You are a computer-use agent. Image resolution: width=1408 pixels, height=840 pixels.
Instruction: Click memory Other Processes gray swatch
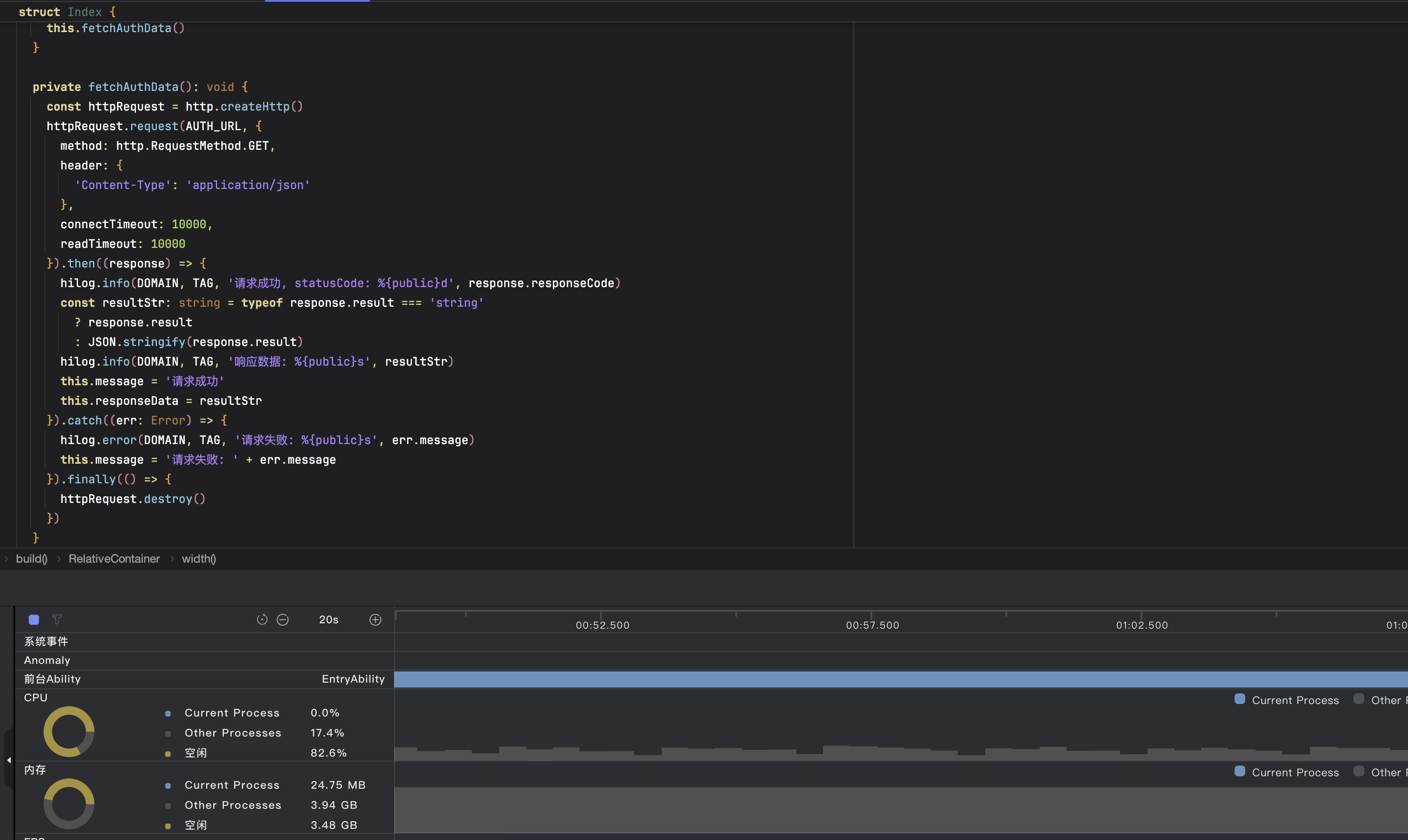[168, 806]
